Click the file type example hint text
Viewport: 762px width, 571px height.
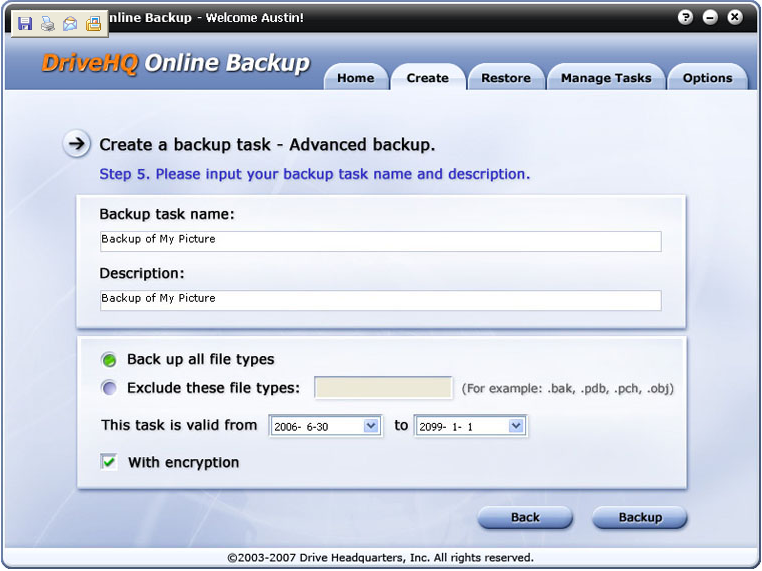[x=567, y=388]
